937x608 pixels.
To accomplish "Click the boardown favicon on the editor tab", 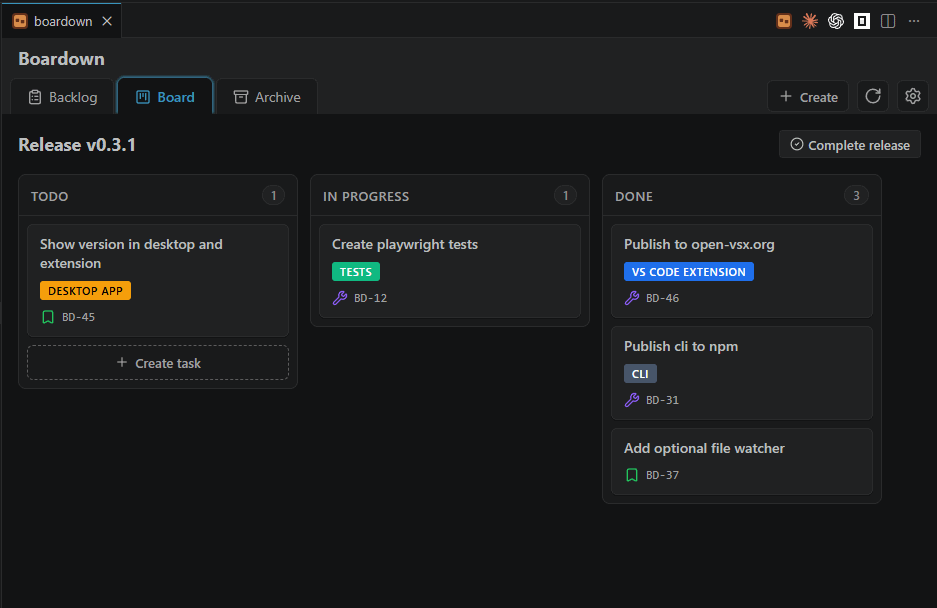I will pos(20,22).
